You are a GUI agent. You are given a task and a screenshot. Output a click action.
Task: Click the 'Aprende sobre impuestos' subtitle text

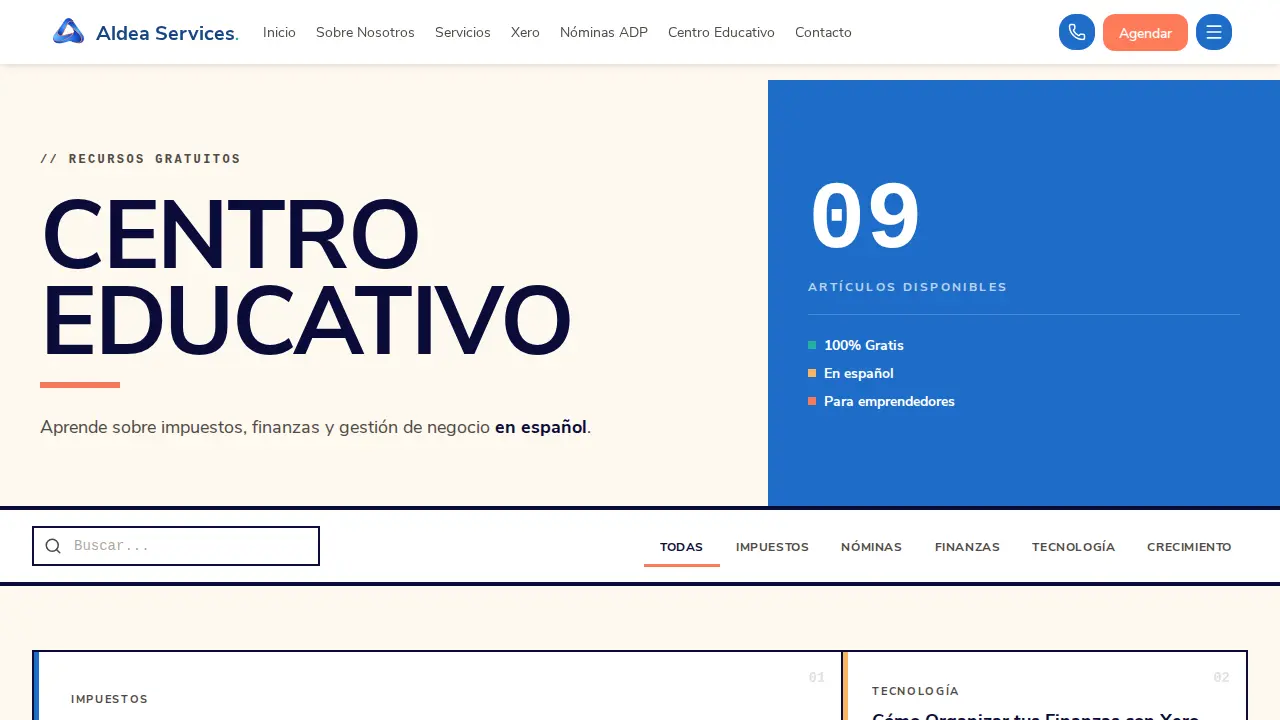(316, 427)
